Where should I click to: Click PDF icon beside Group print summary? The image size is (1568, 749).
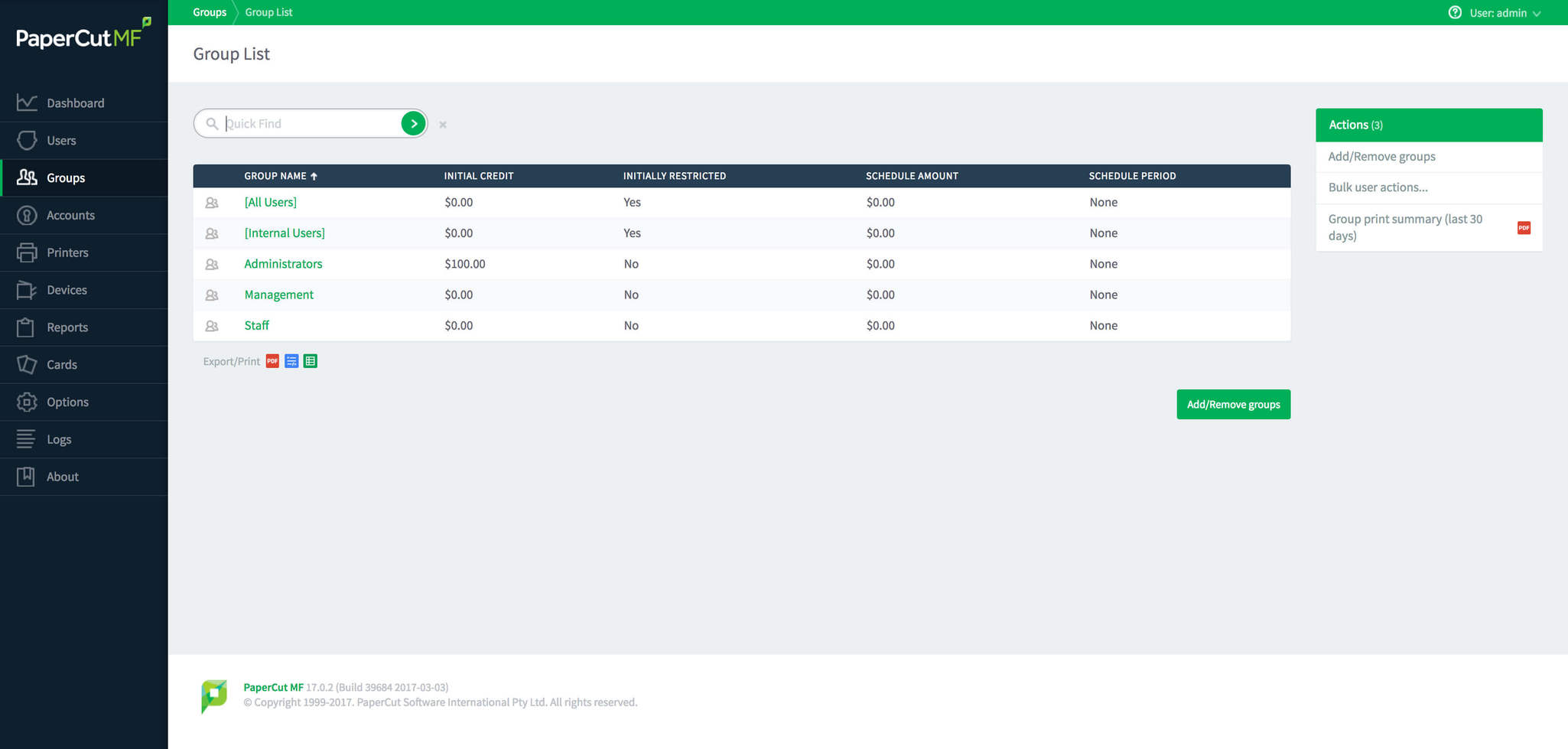[1524, 227]
